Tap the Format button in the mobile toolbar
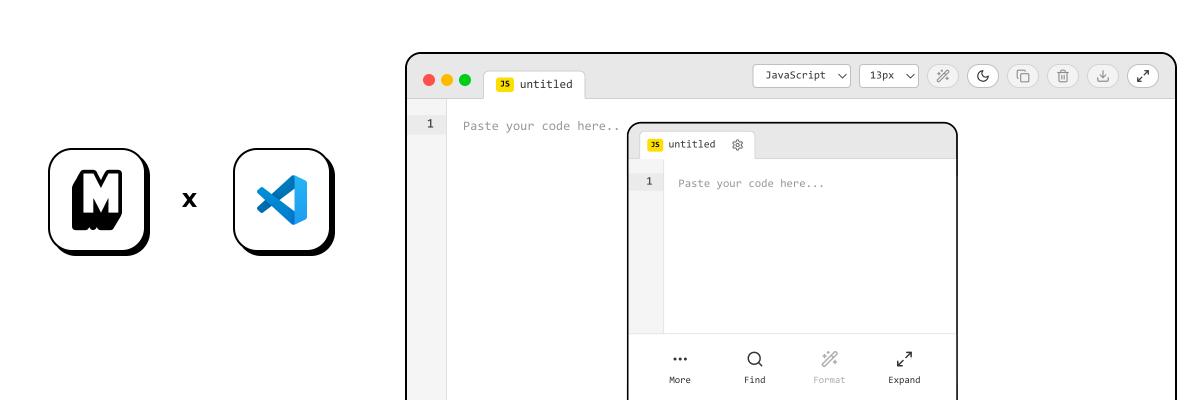 tap(829, 367)
